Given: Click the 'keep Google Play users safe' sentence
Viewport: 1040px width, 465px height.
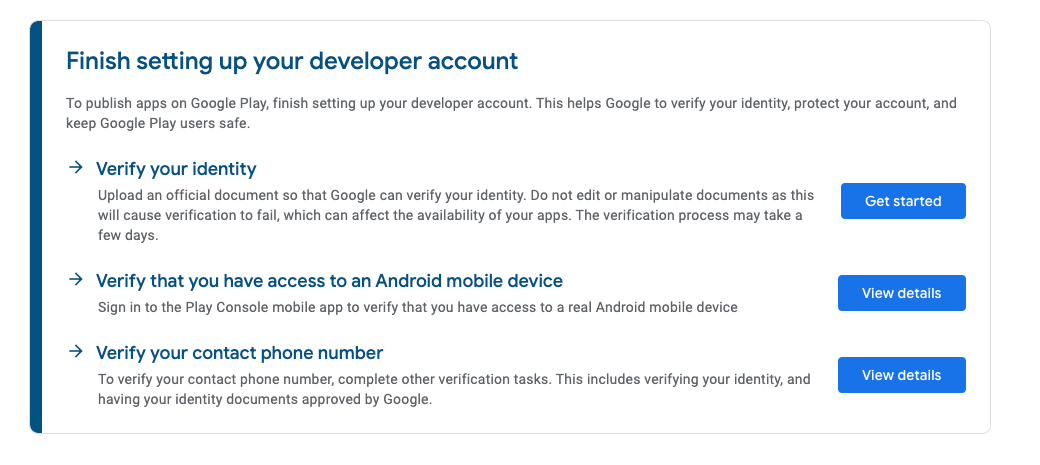Looking at the screenshot, I should click(158, 123).
